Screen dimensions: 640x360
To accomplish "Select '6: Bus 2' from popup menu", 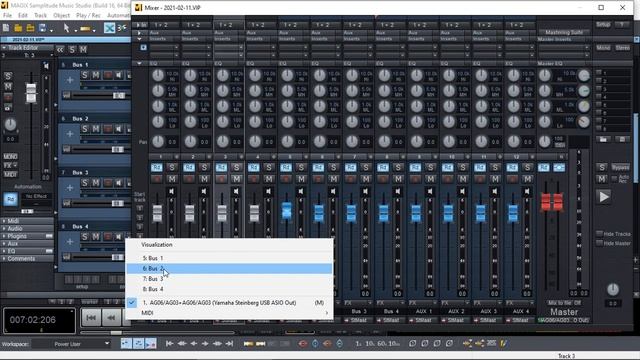I will coord(229,269).
